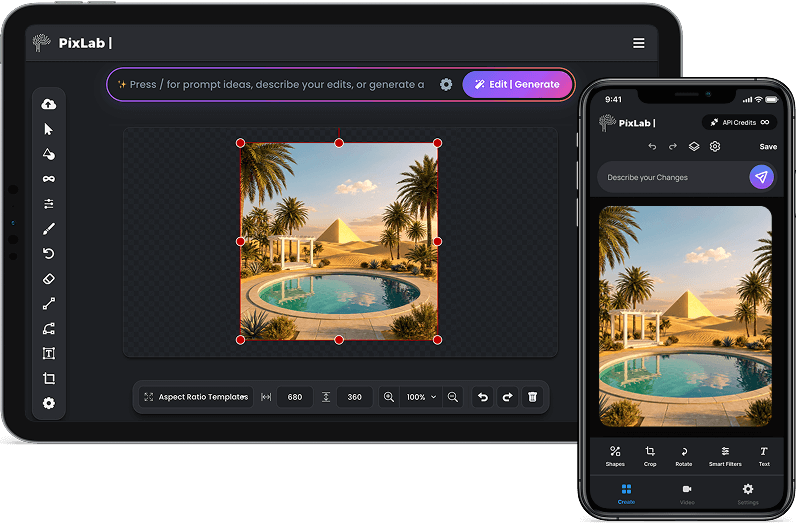The height and width of the screenshot is (523, 797).
Task: Click the undo arrow on phone
Action: click(x=652, y=146)
